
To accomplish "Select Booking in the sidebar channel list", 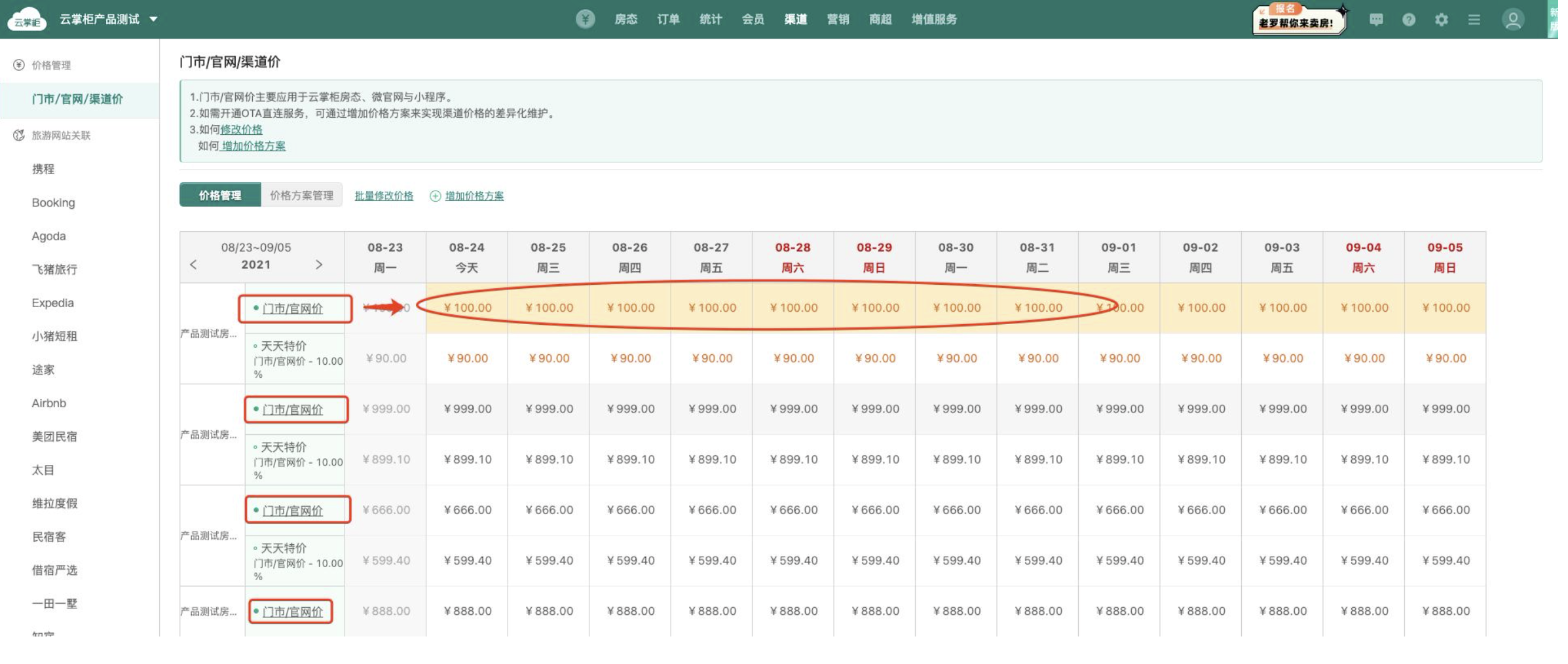I will point(53,202).
